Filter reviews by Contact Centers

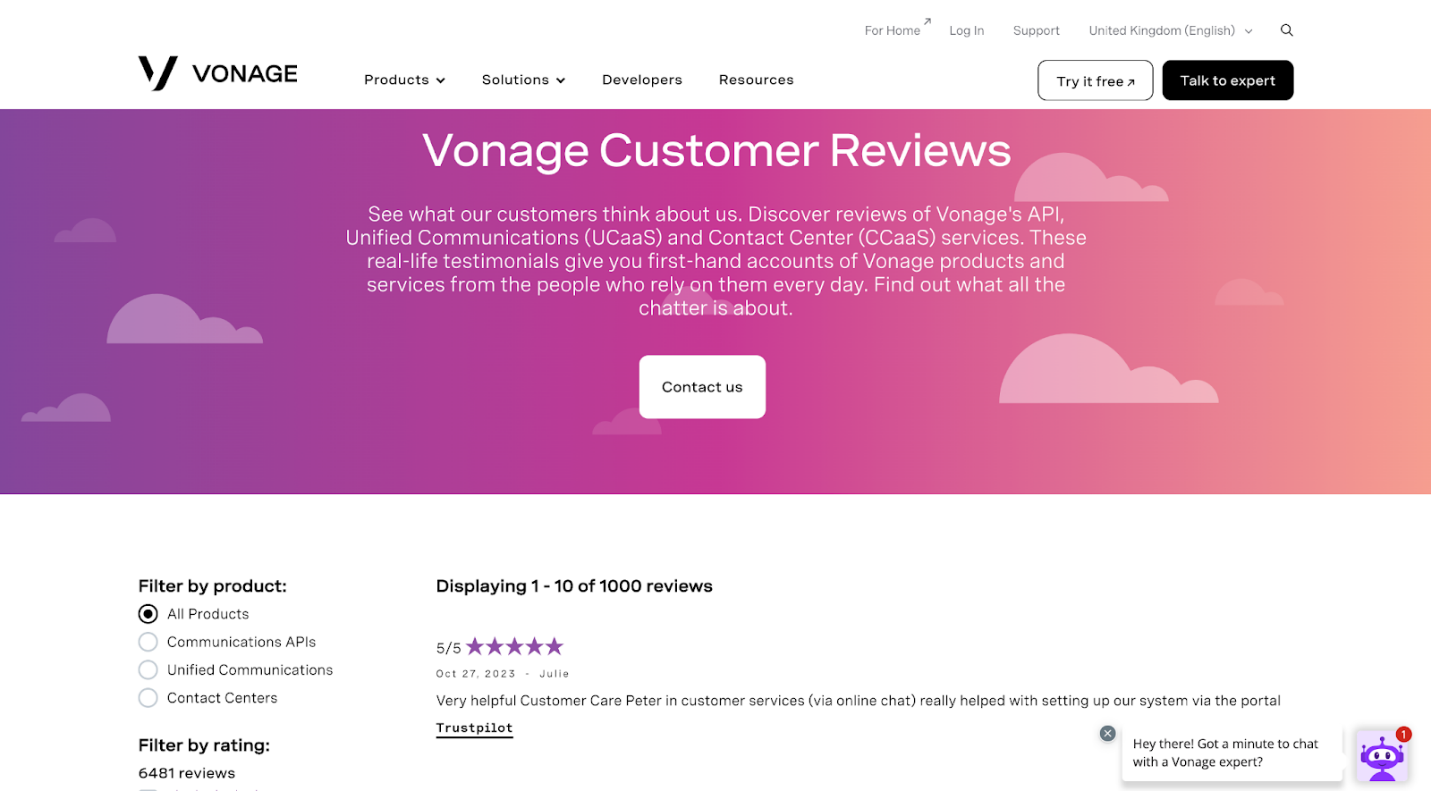click(x=148, y=698)
